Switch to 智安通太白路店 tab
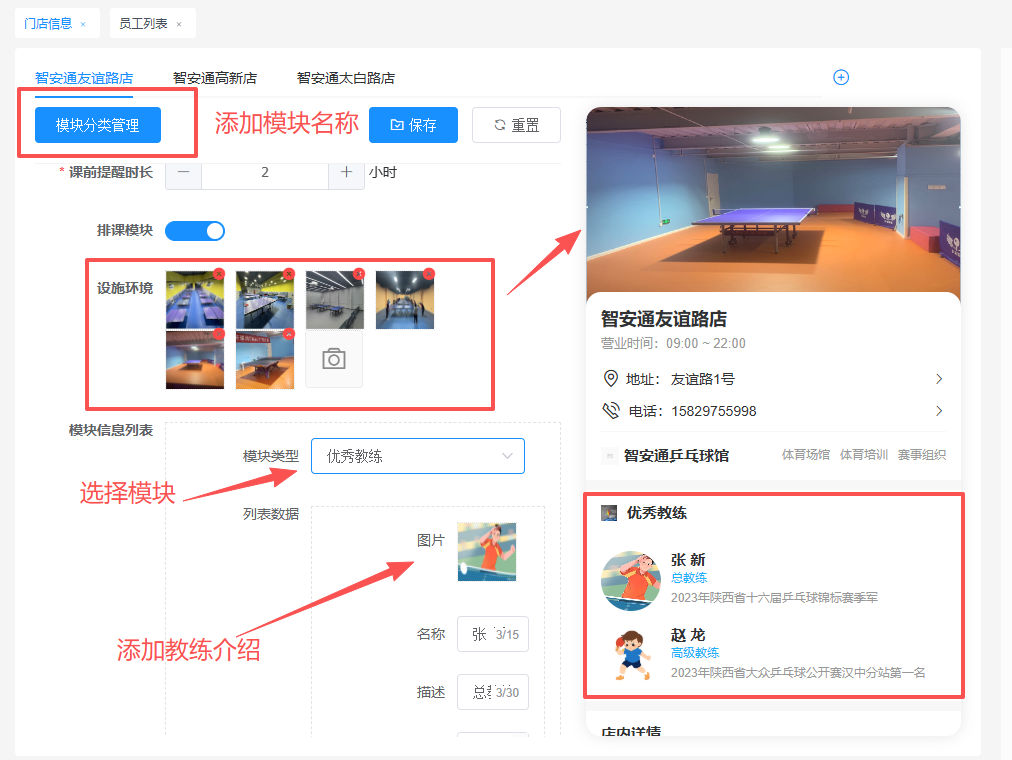Screen dimensions: 1012x760 346,78
